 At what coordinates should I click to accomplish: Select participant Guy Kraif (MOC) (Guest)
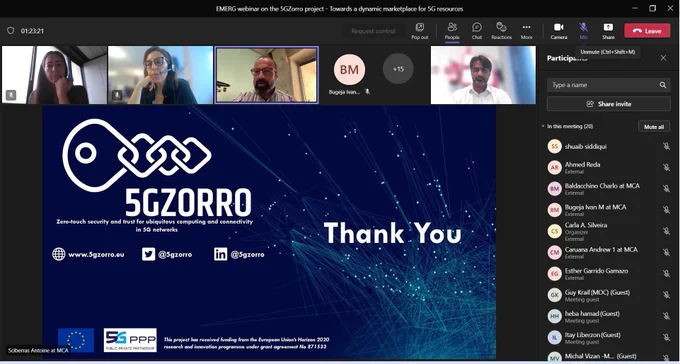[608, 295]
